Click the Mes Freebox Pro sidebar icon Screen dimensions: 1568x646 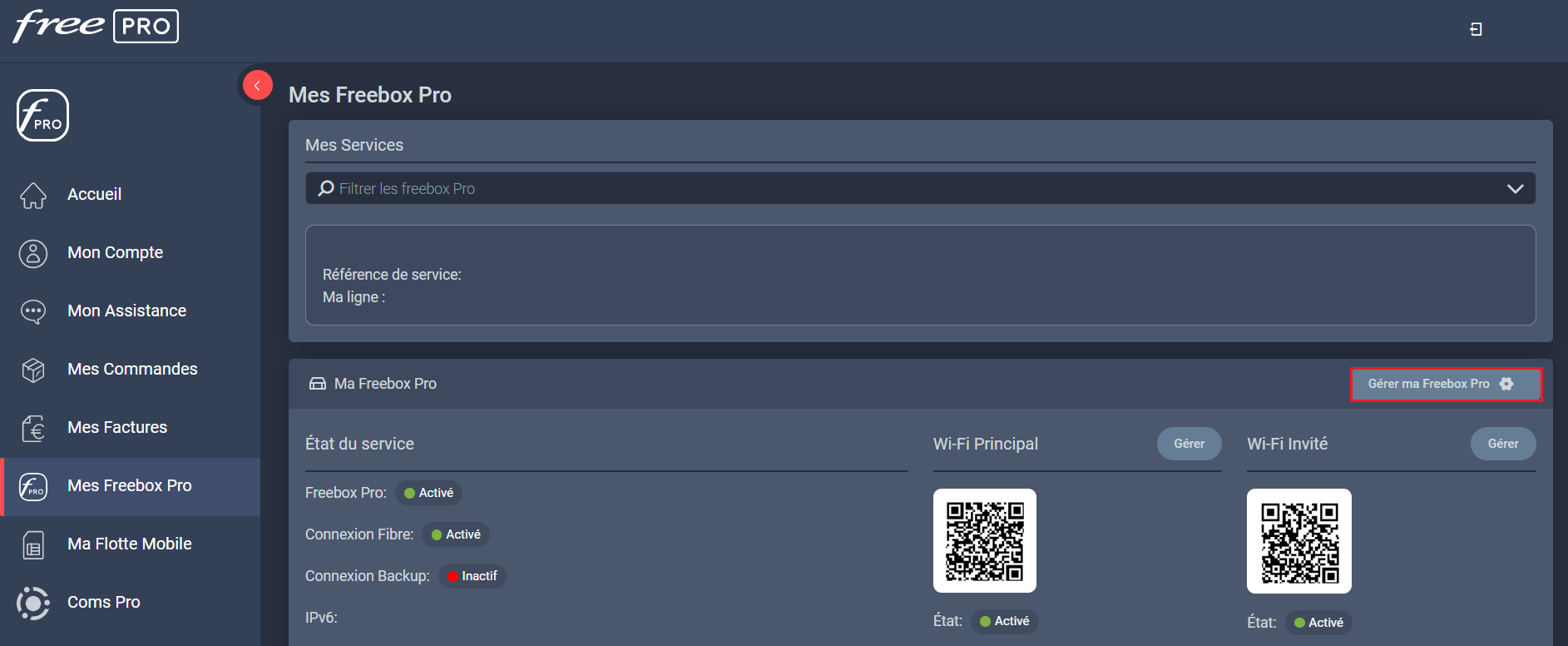[x=33, y=486]
